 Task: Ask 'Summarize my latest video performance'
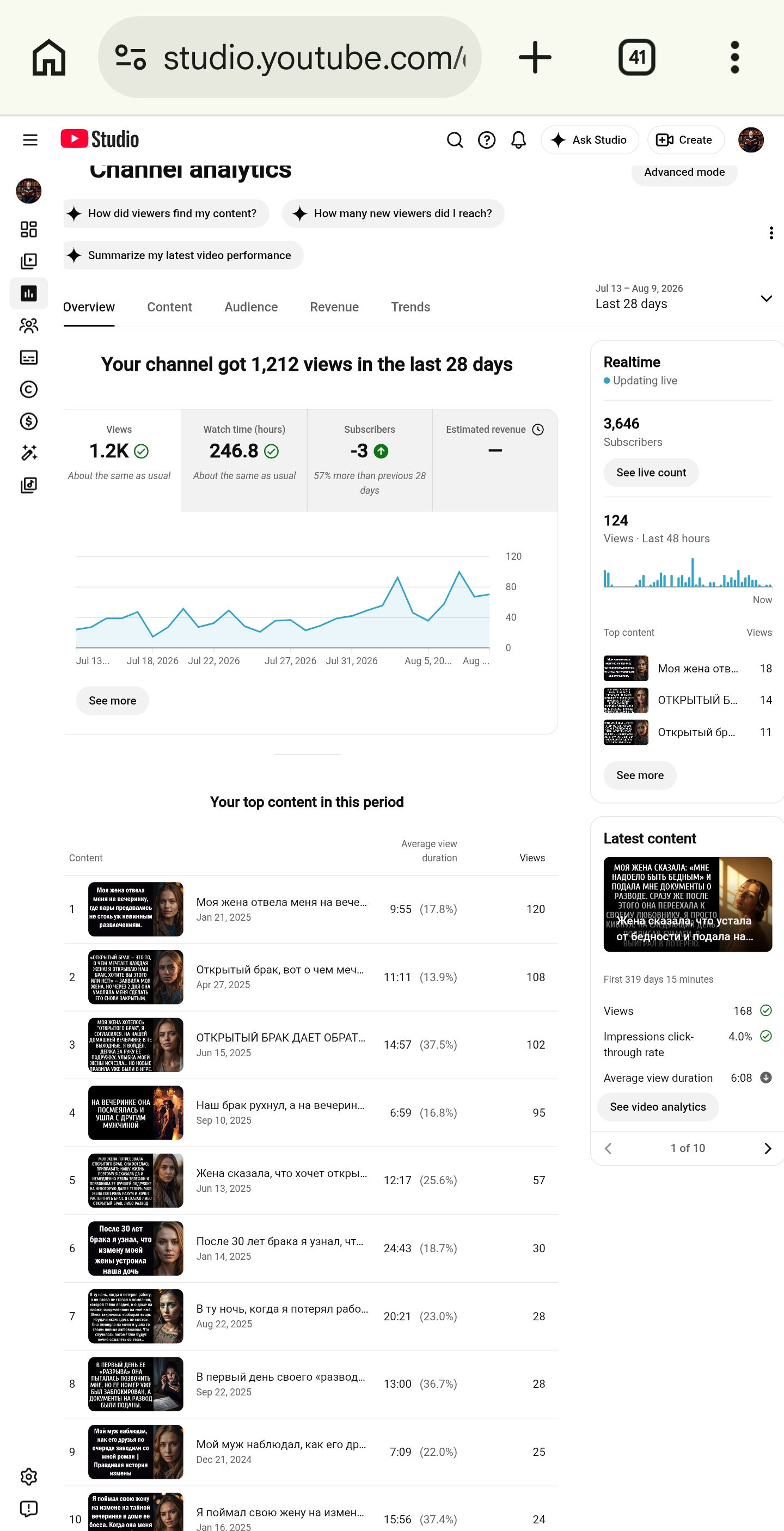183,255
